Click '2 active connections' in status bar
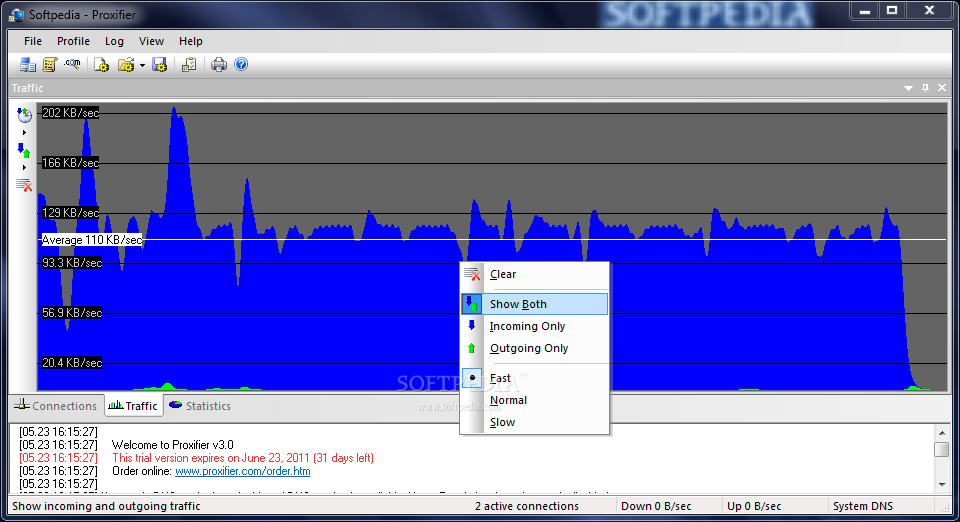Viewport: 960px width, 522px height. [527, 506]
